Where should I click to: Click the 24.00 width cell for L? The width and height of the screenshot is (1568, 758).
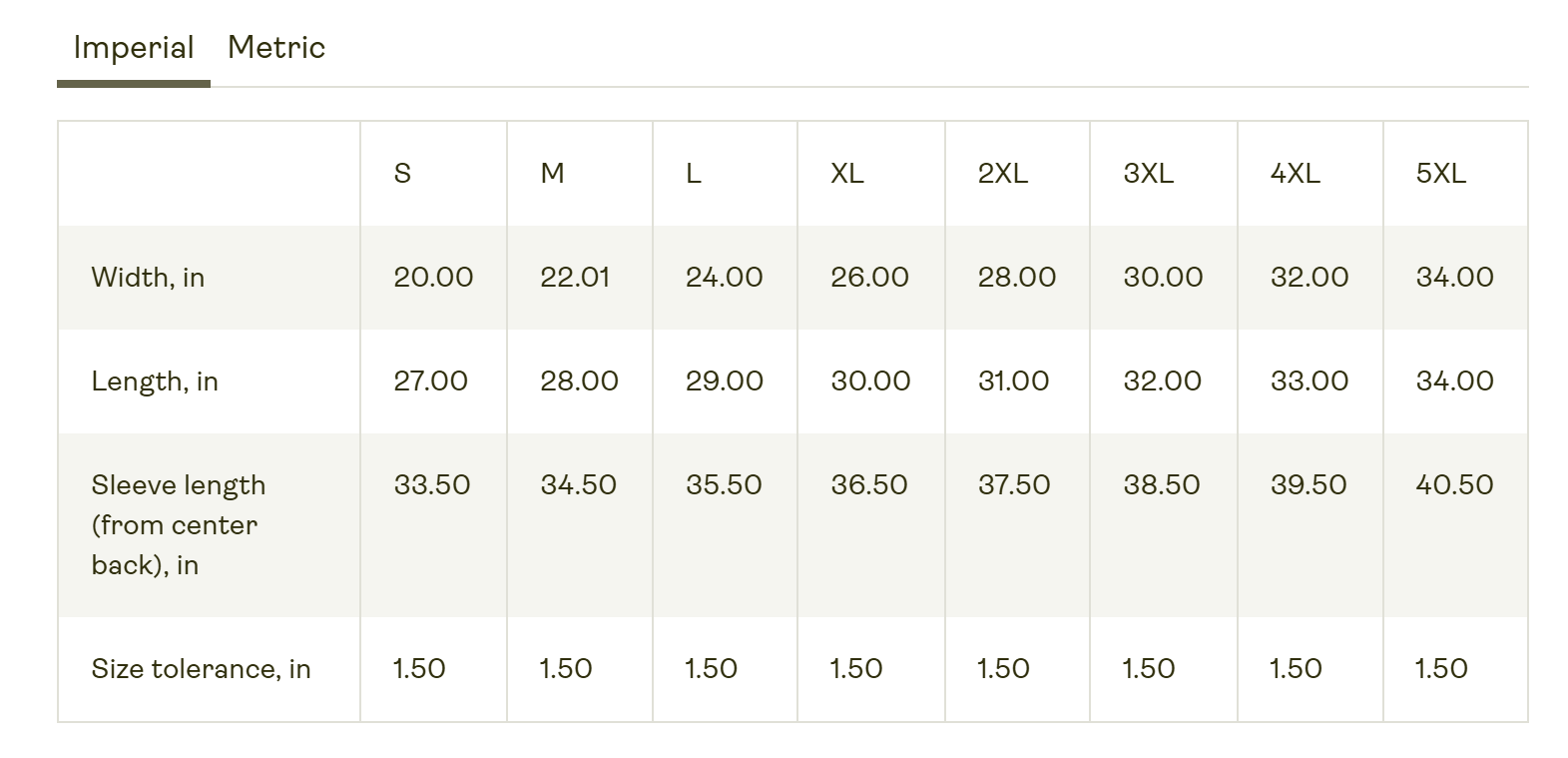point(725,278)
